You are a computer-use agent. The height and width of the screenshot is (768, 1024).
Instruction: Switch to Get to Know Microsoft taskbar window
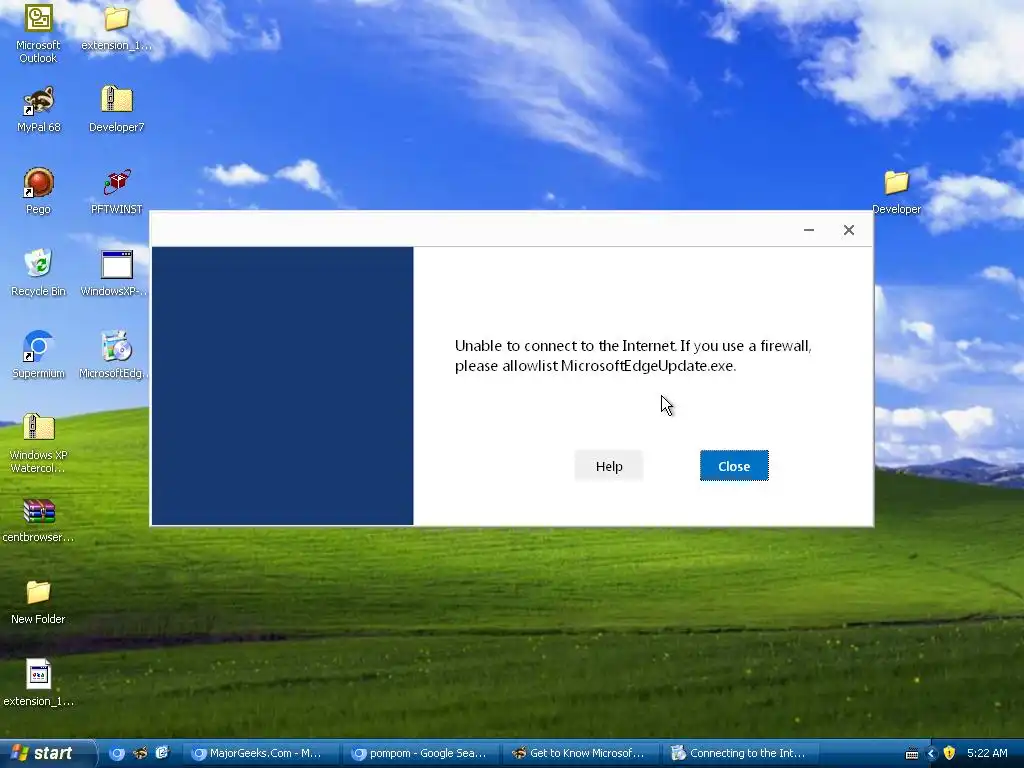coord(581,754)
